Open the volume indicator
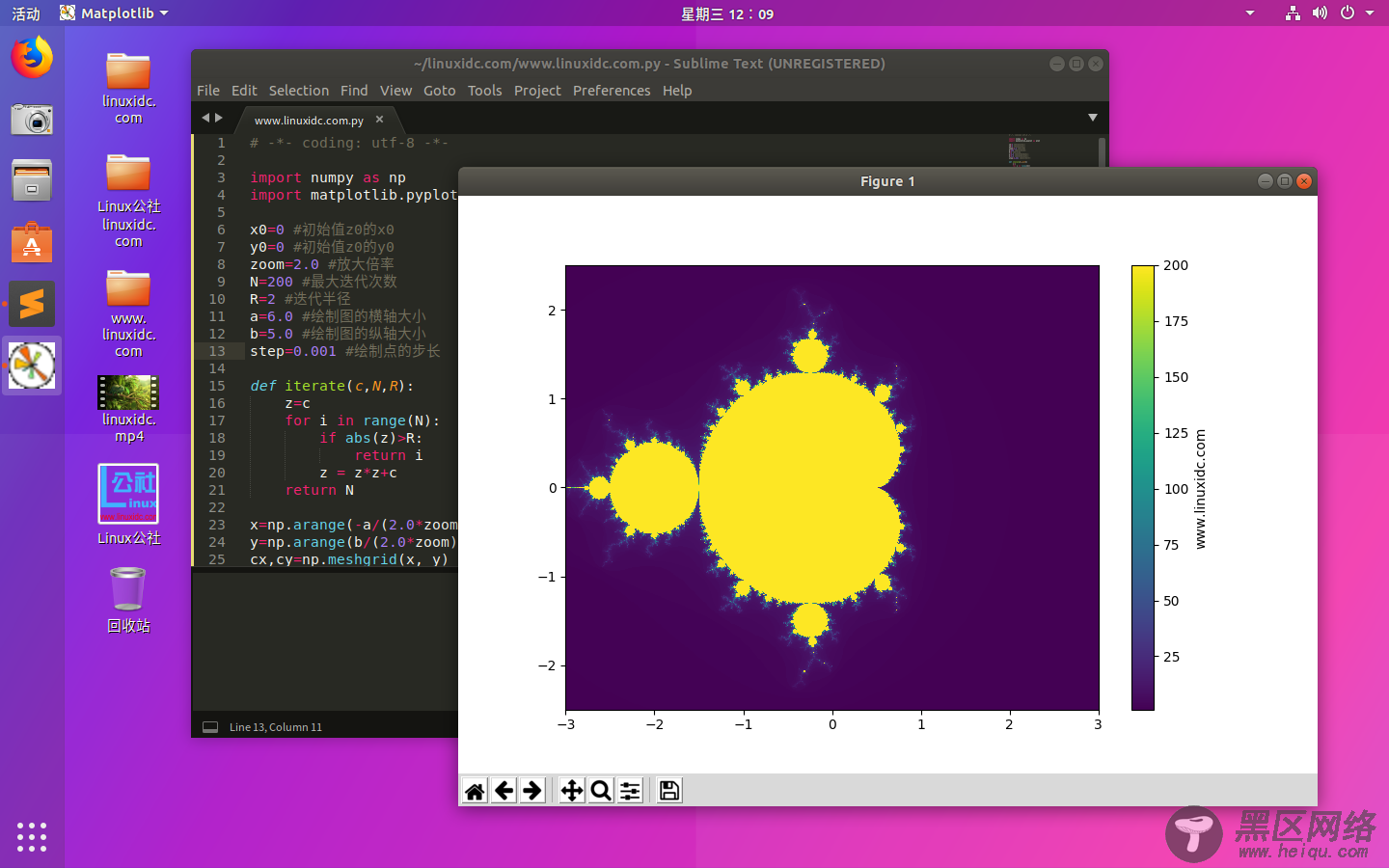Viewport: 1389px width, 868px height. 1320,14
